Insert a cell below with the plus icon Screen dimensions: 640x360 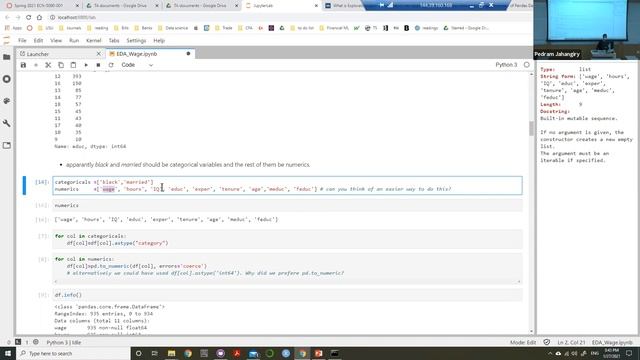click(x=36, y=65)
